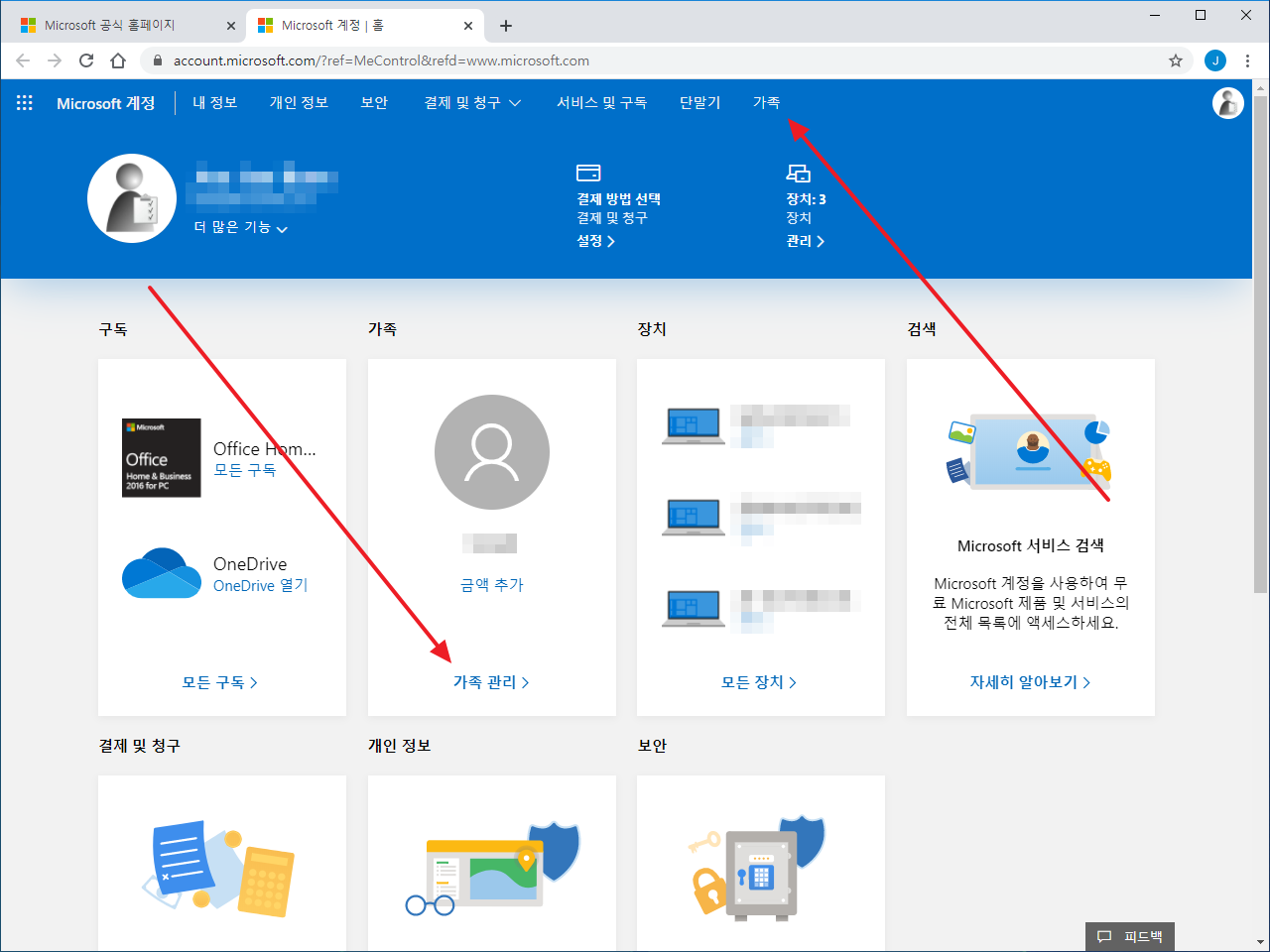The width and height of the screenshot is (1270, 952).
Task: Click the Office Home & Business product image
Action: 162,457
